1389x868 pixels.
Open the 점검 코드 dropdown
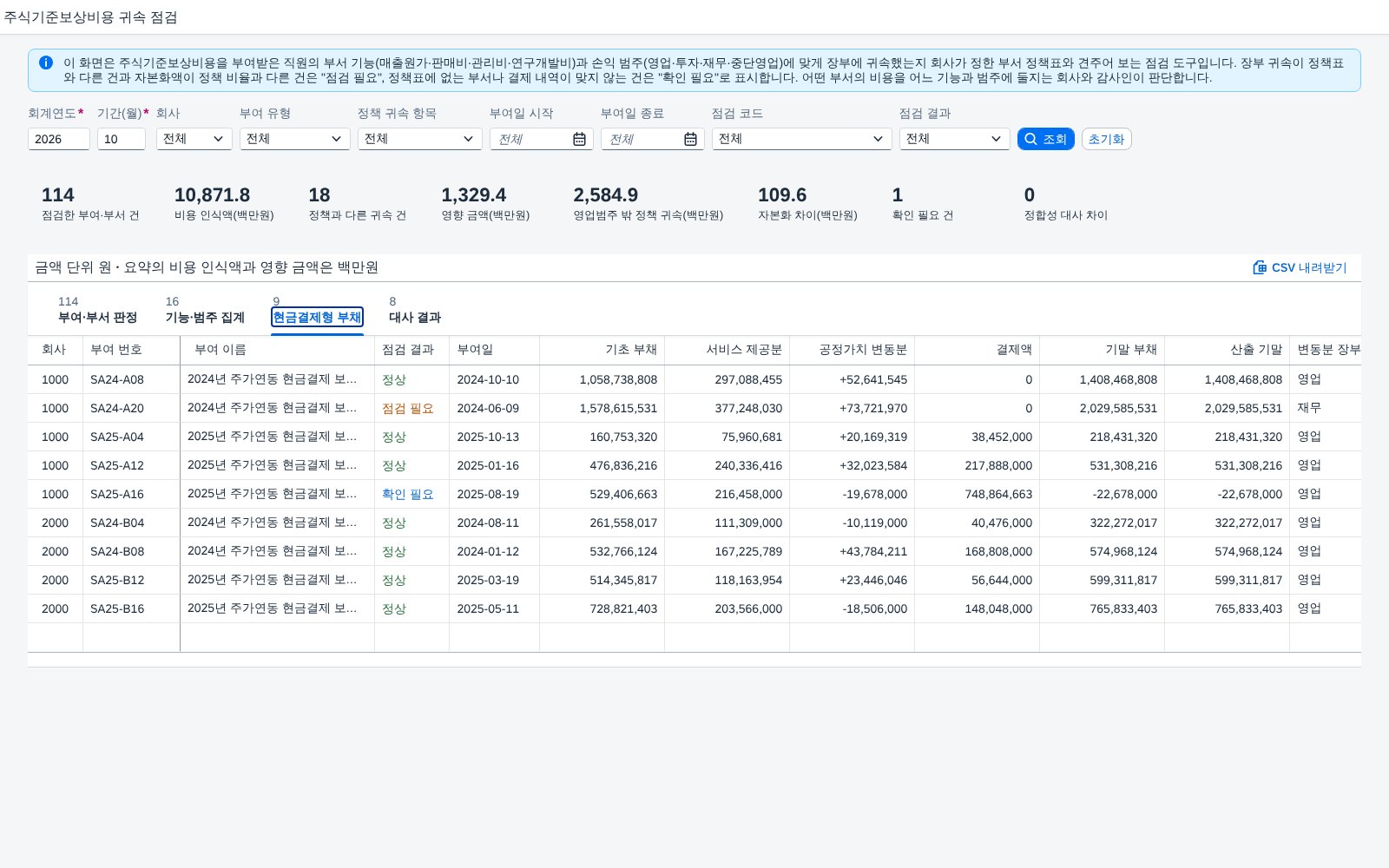(x=802, y=139)
